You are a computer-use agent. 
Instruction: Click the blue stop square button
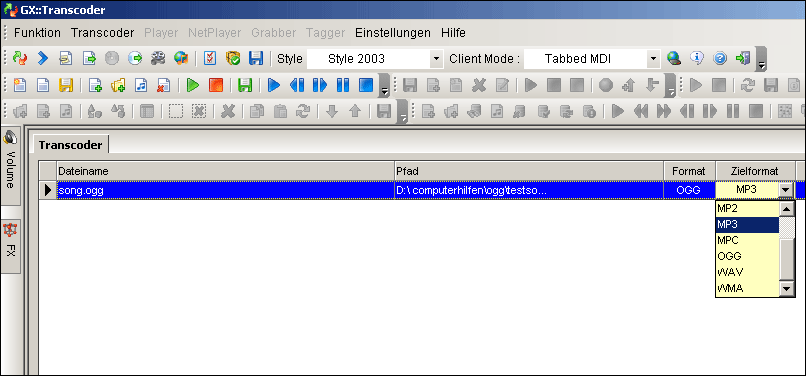366,85
